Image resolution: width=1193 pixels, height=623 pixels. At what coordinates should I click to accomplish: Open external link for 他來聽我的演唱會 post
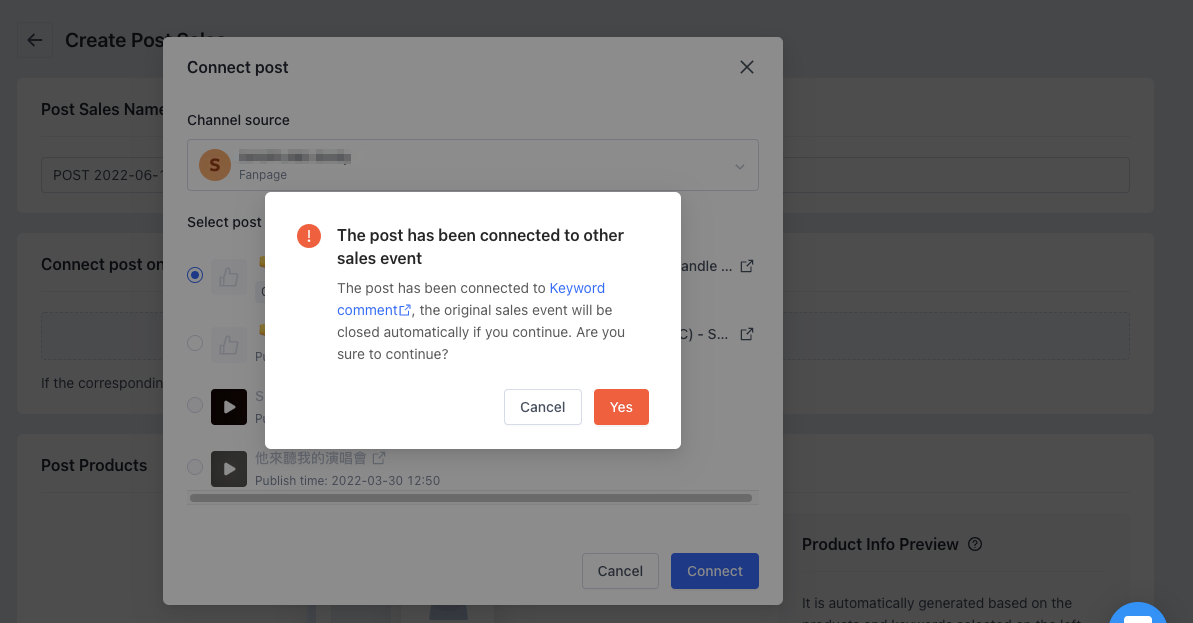pos(379,458)
